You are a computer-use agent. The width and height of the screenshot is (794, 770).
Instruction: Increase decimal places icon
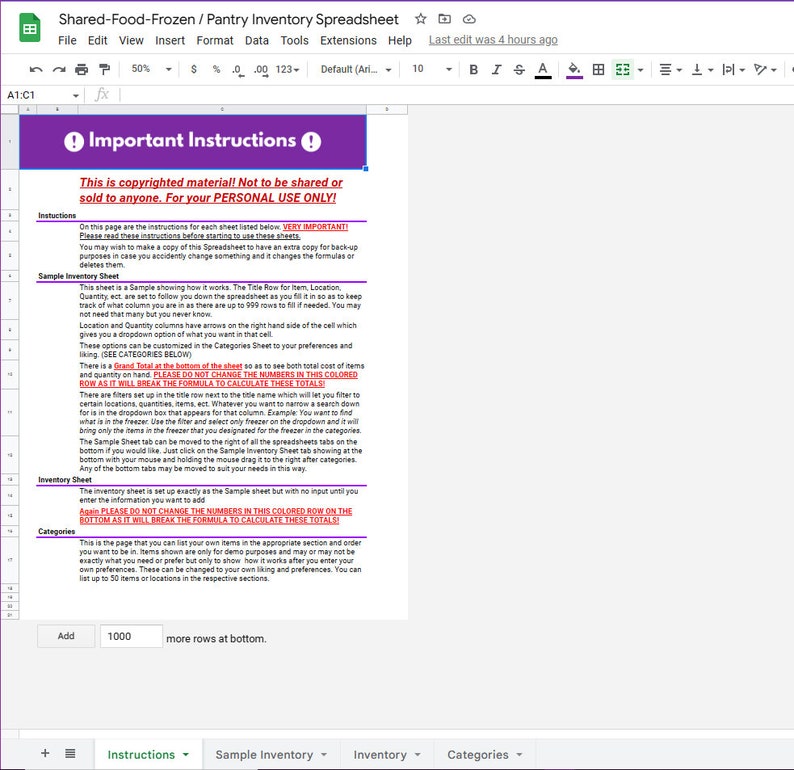[261, 70]
